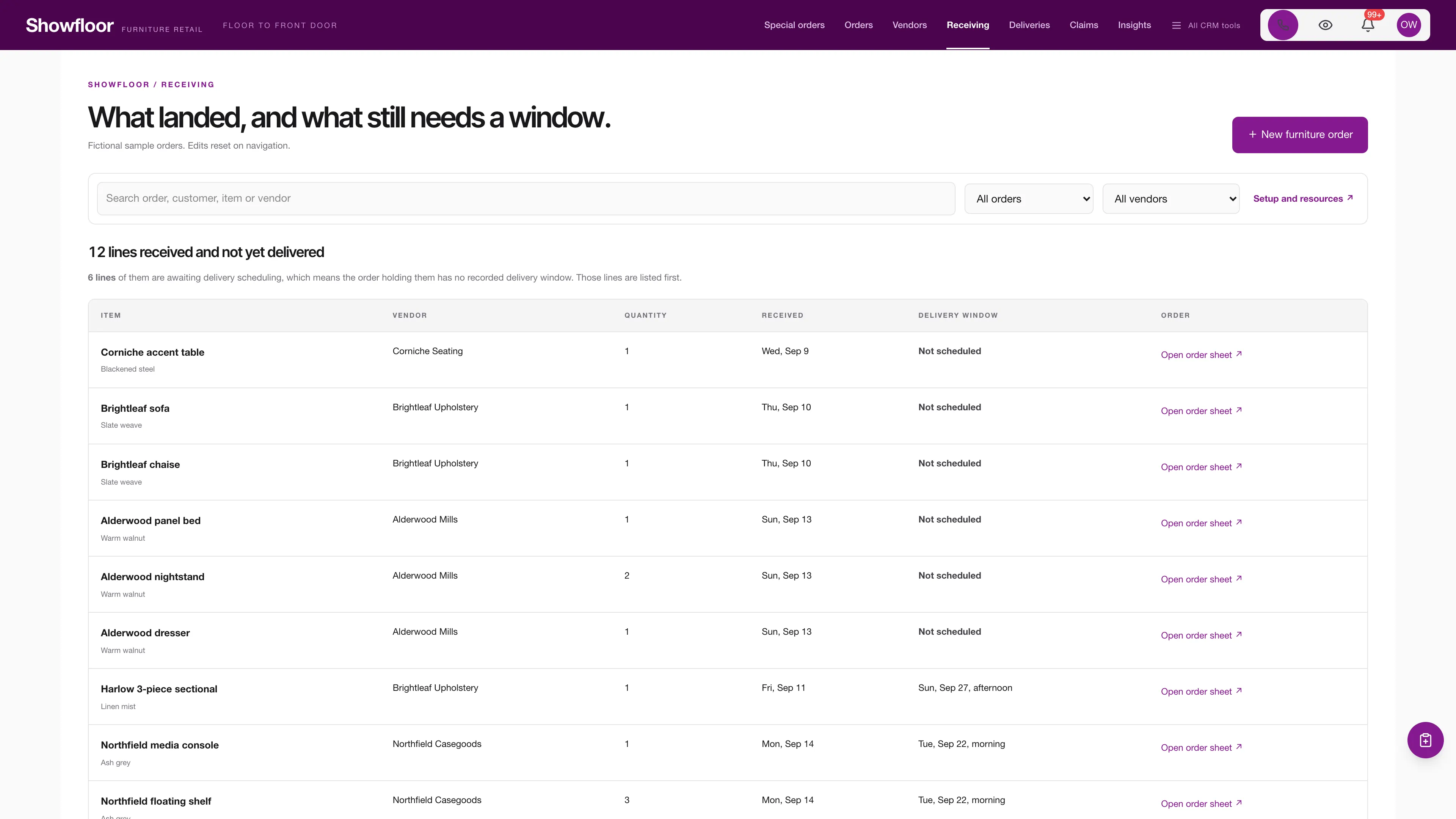Viewport: 1456px width, 819px height.
Task: Go to the Special orders tab
Action: 794,25
